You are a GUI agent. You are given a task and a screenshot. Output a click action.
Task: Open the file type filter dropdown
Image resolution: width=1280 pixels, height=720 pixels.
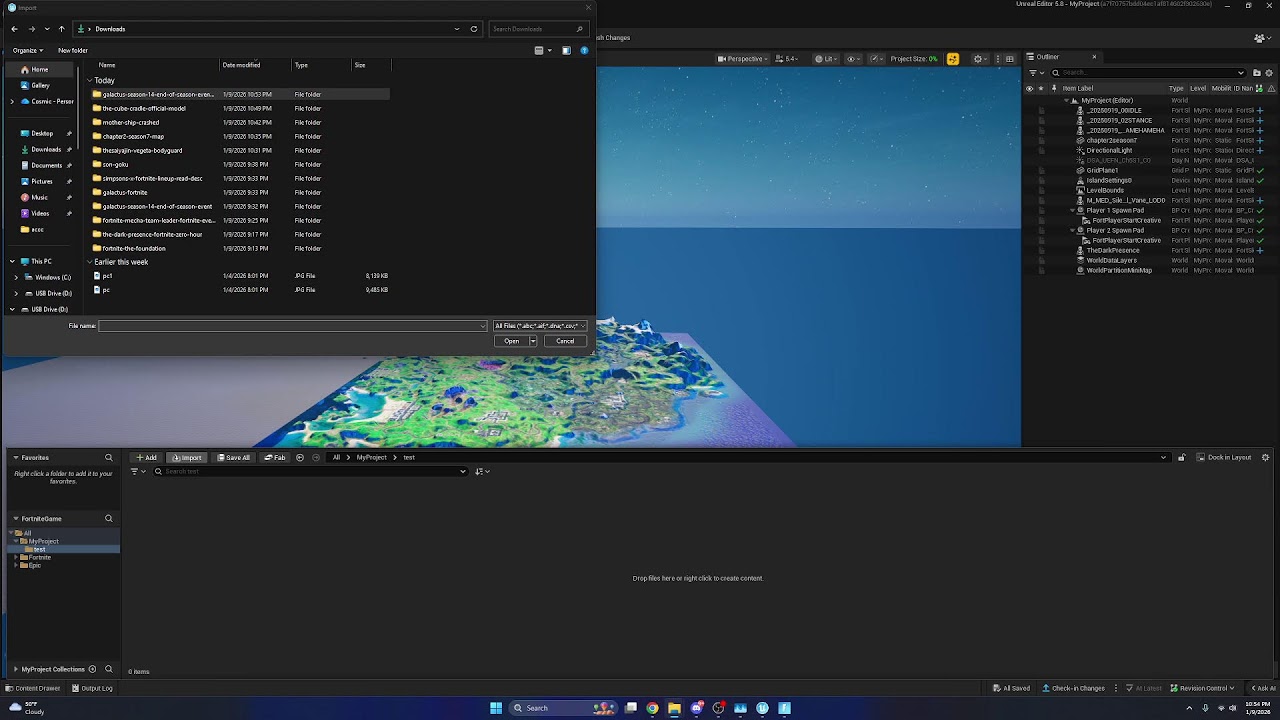coord(540,326)
